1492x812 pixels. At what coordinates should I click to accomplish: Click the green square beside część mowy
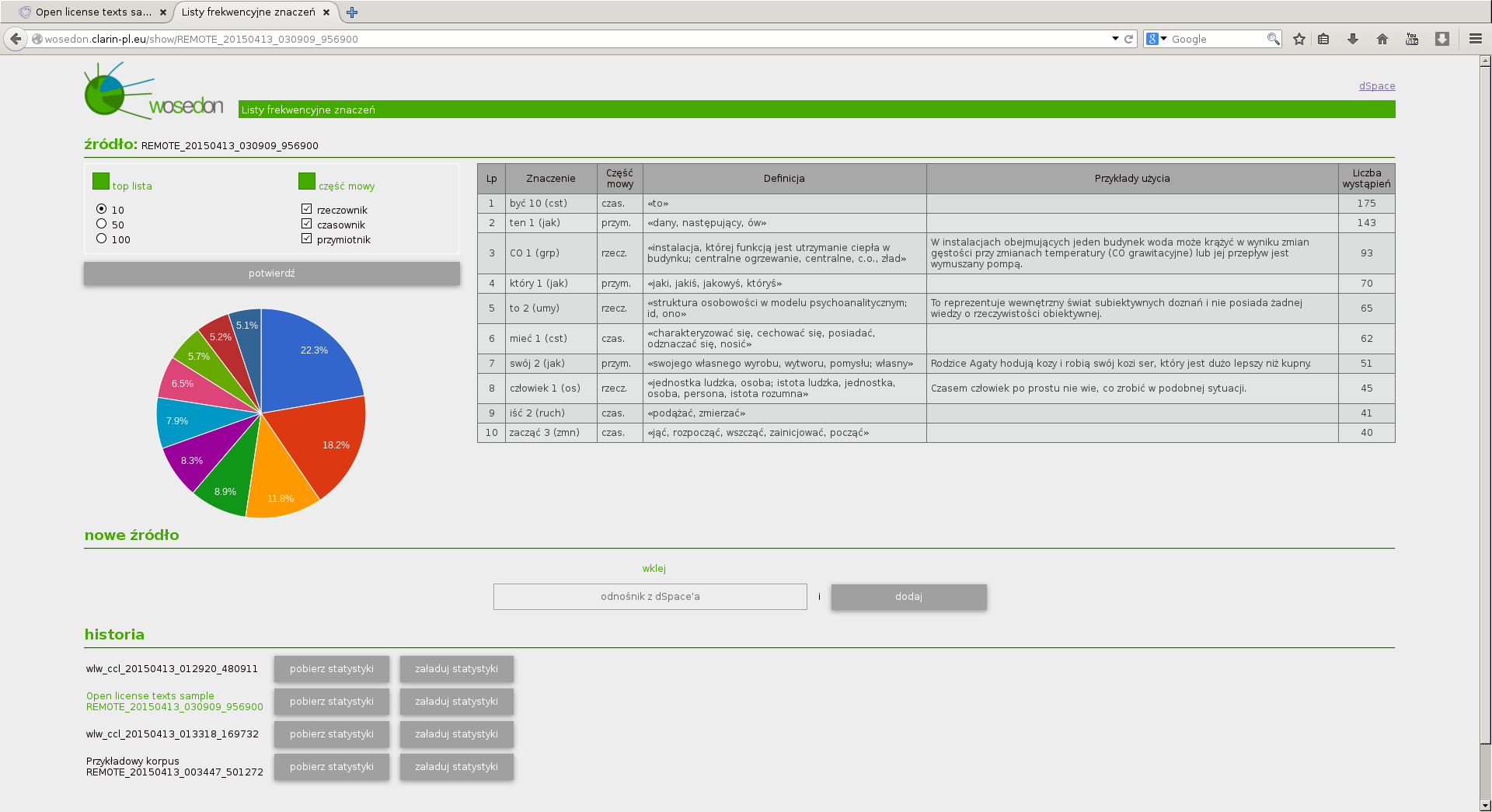pyautogui.click(x=307, y=181)
